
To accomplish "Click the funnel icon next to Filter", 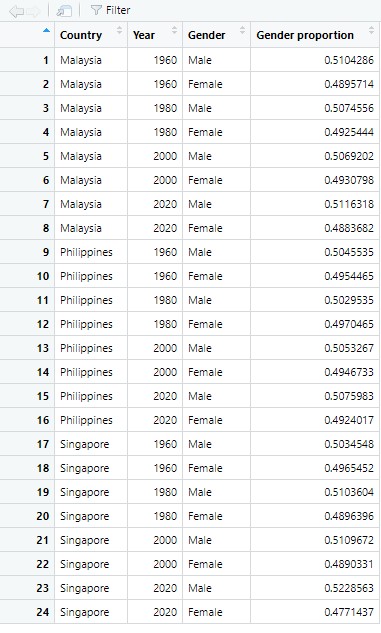I will [x=96, y=10].
